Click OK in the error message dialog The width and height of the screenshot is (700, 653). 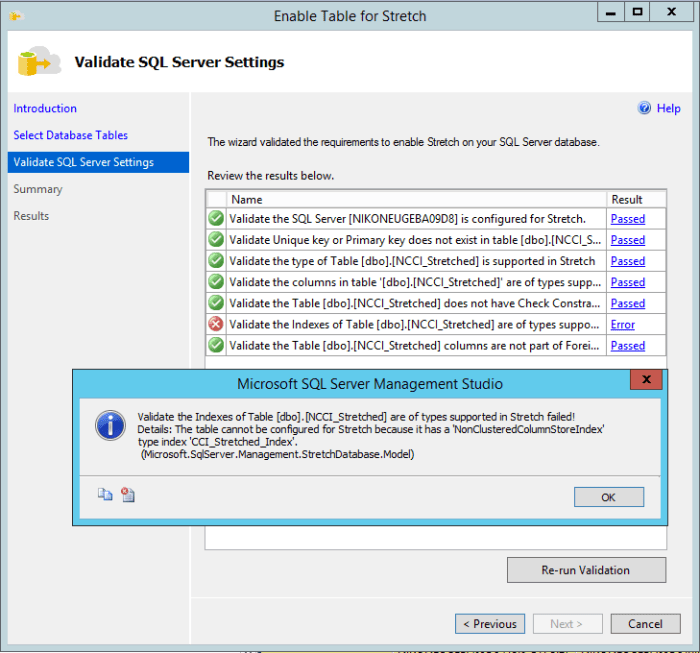pyautogui.click(x=609, y=497)
